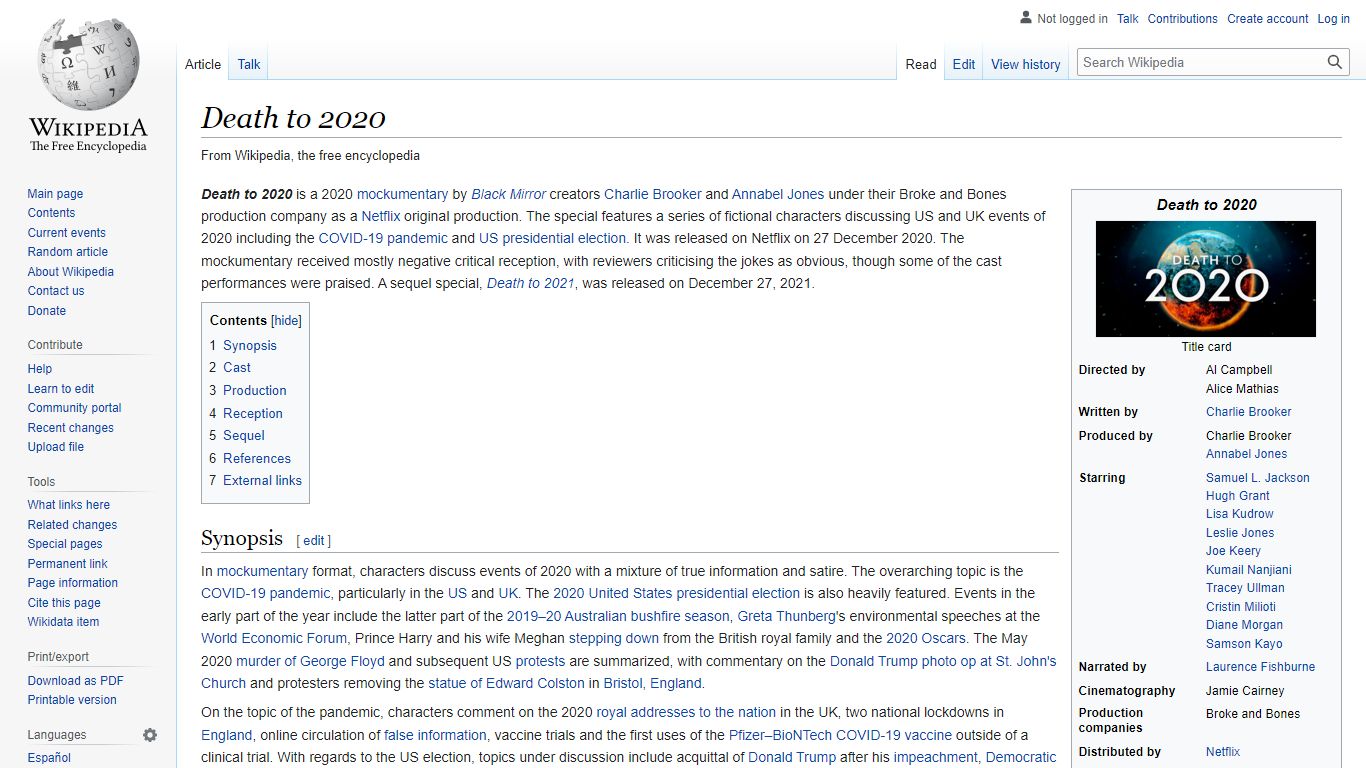Open Annabel Jones link in infobox
This screenshot has width=1366, height=768.
point(1247,454)
